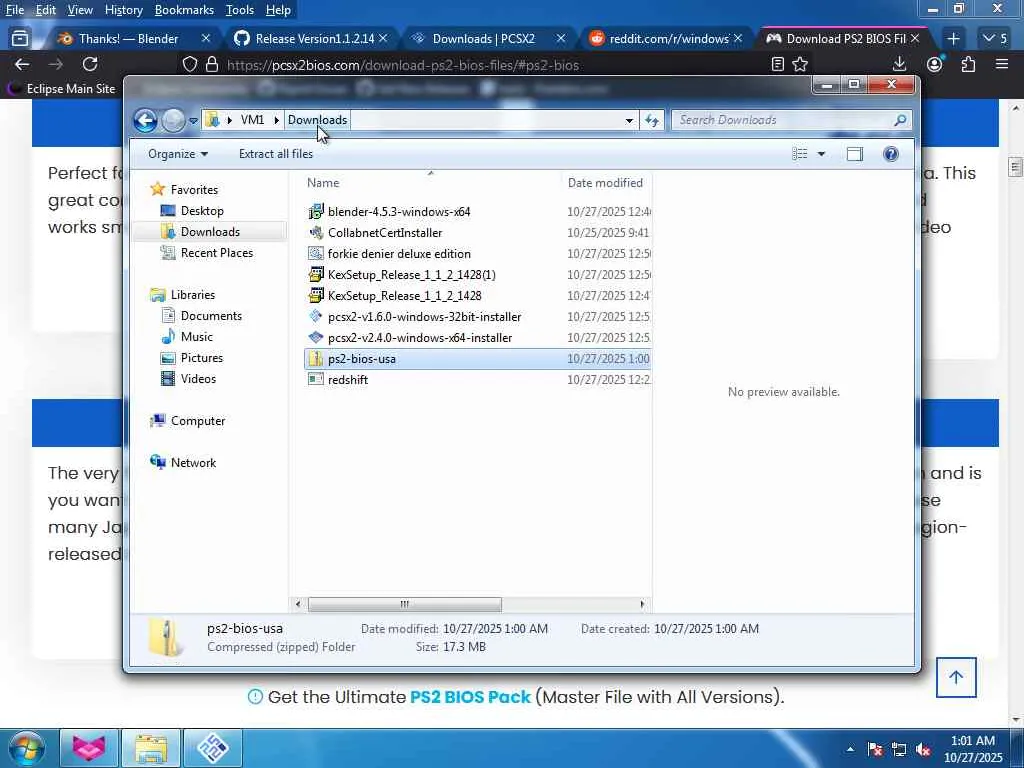Change view using the view icon
The image size is (1024, 768).
(x=799, y=154)
